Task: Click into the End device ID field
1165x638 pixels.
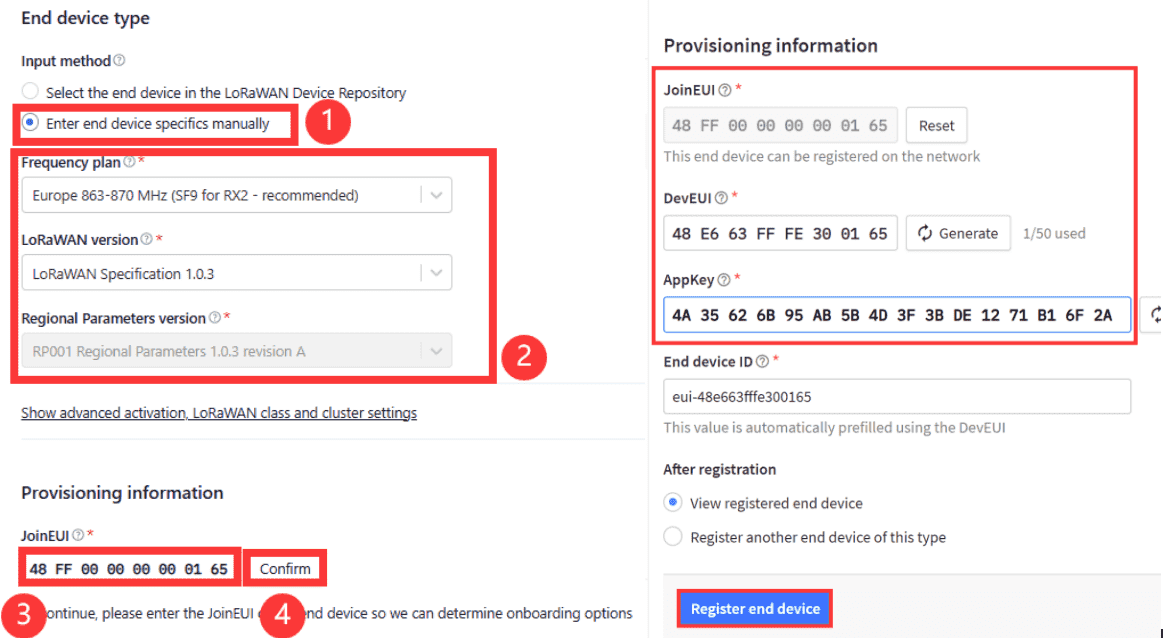Action: [x=897, y=397]
